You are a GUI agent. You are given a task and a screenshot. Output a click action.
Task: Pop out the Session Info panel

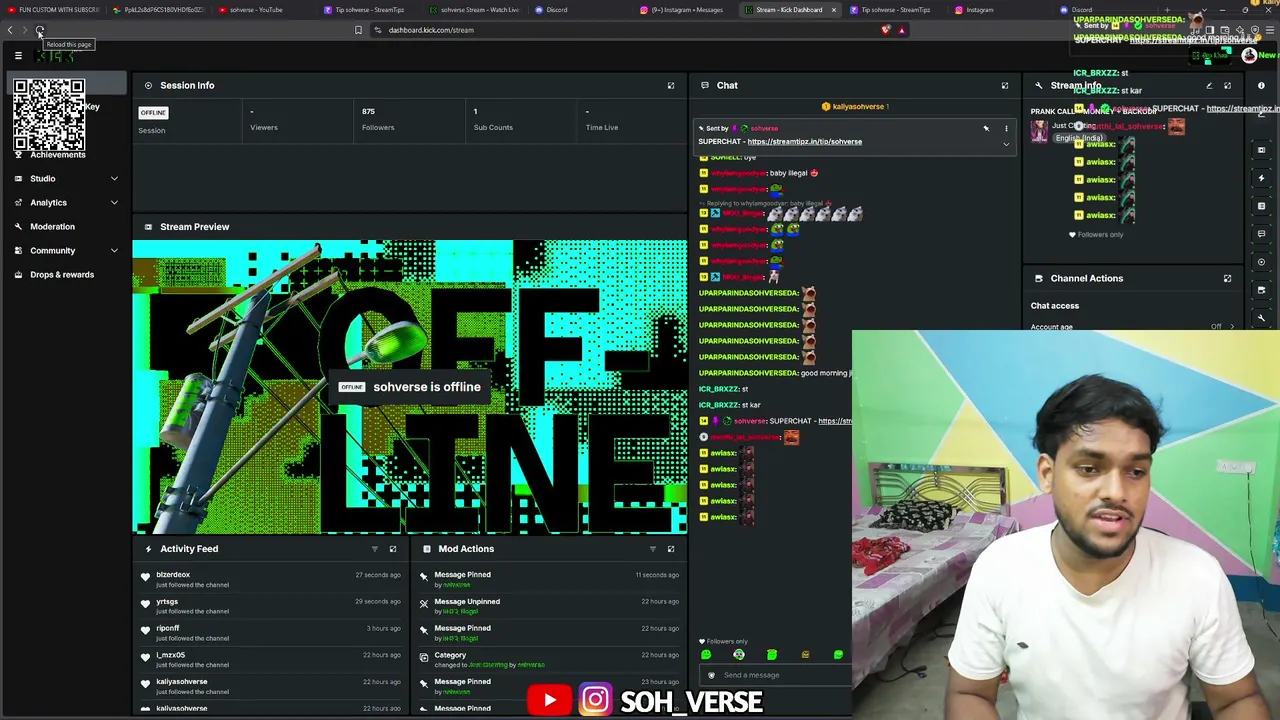[x=671, y=85]
